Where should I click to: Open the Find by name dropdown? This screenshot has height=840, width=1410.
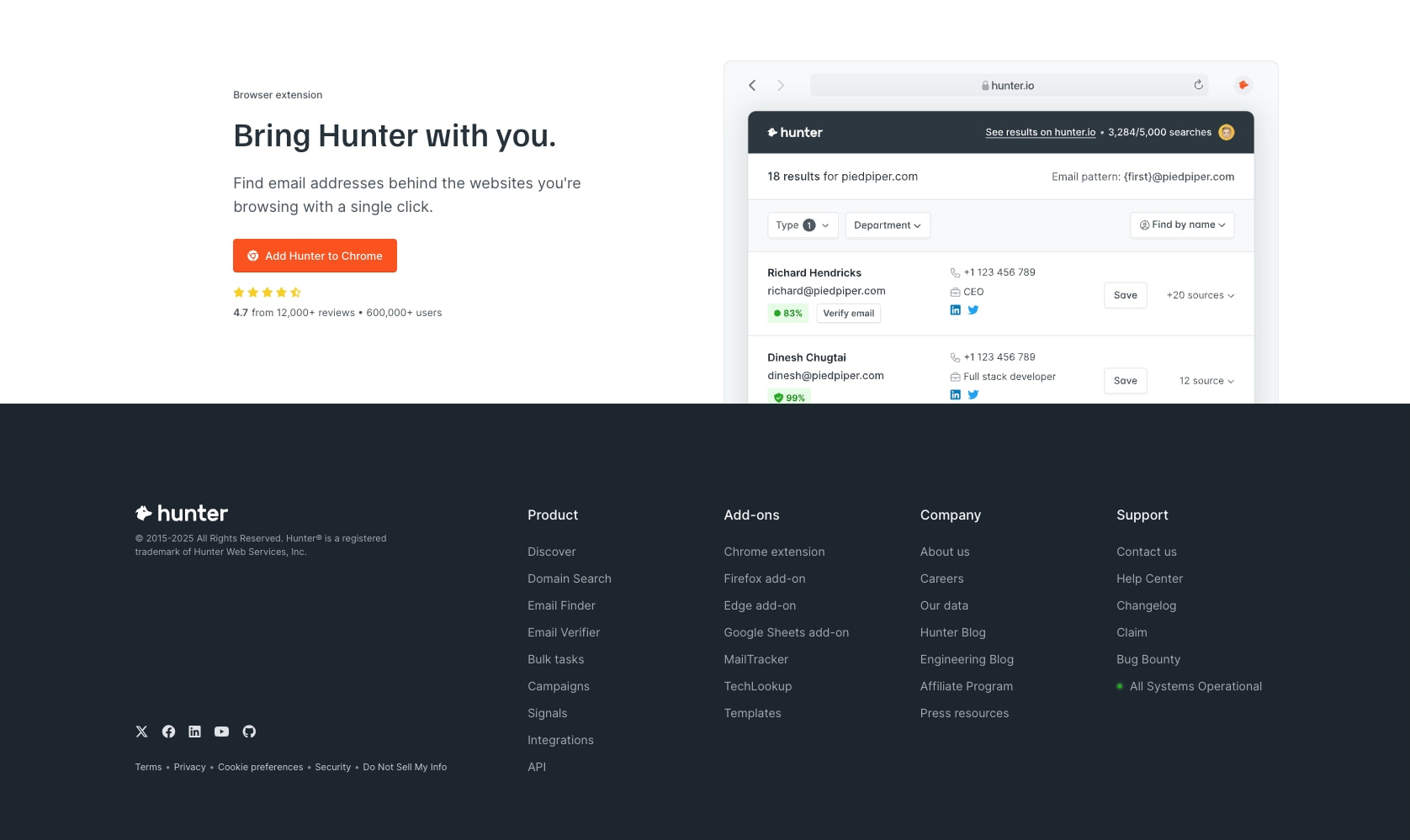[x=1182, y=225]
